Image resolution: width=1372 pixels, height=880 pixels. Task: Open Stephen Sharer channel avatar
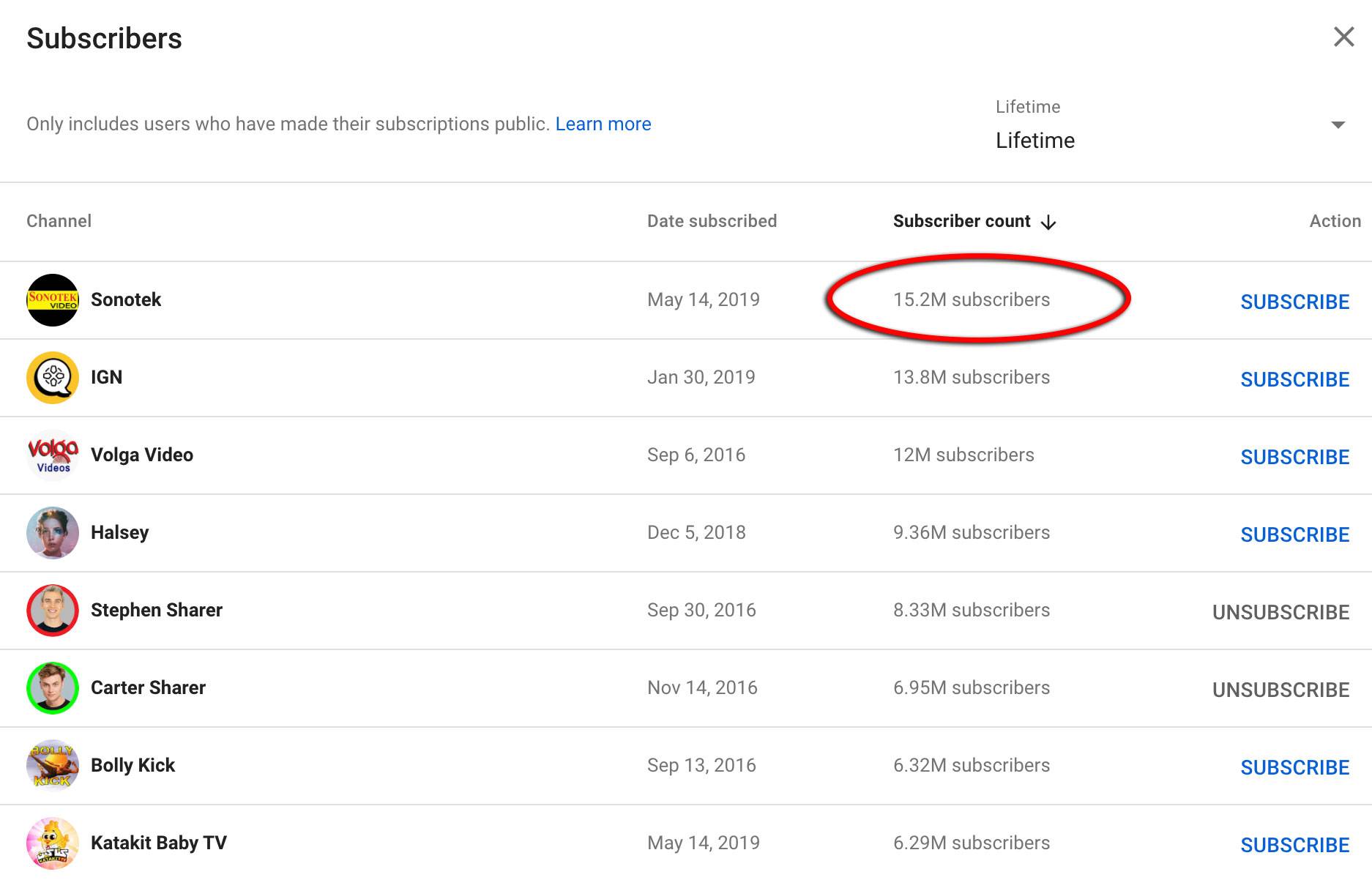[53, 611]
